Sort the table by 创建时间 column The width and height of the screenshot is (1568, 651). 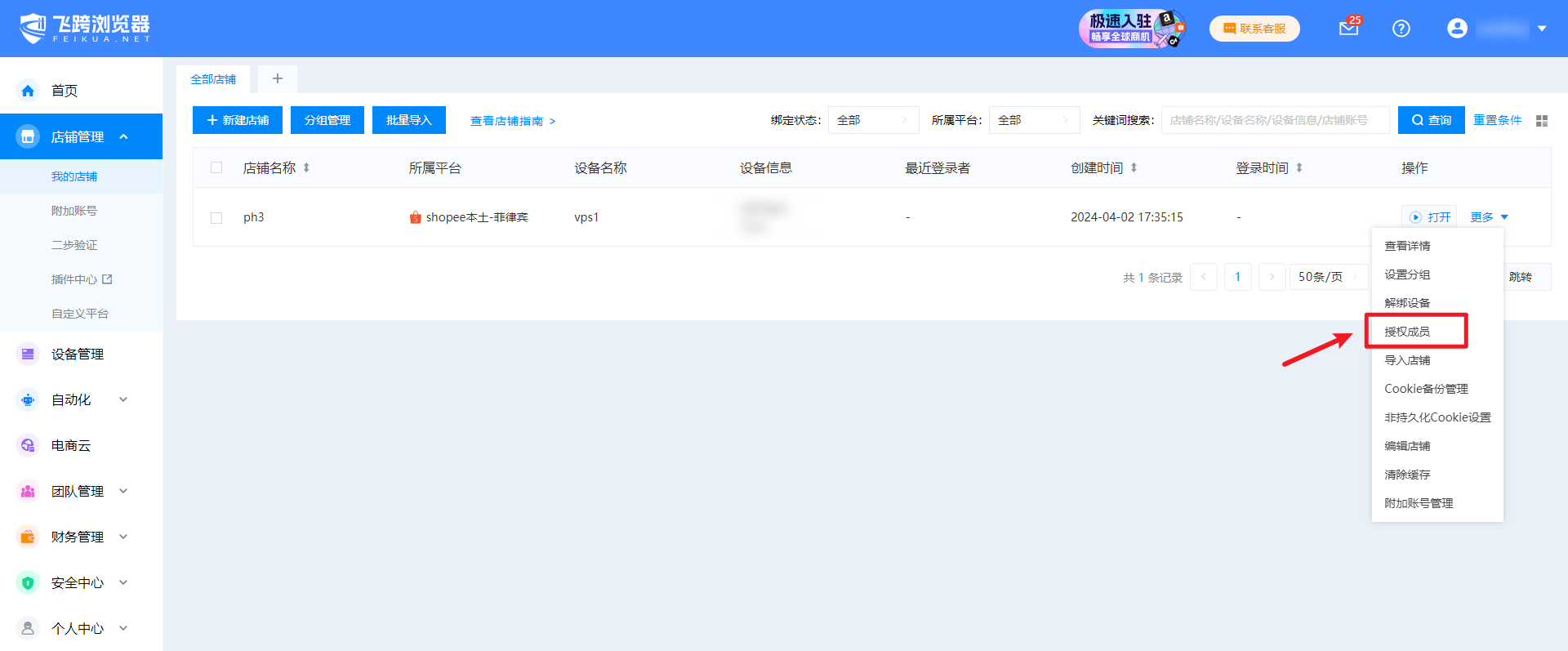click(1134, 168)
